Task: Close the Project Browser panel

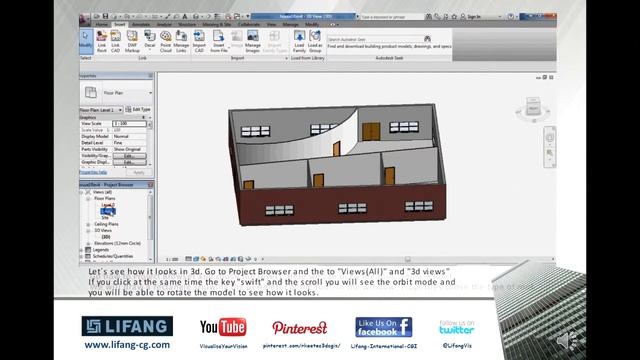Action: click(x=150, y=185)
